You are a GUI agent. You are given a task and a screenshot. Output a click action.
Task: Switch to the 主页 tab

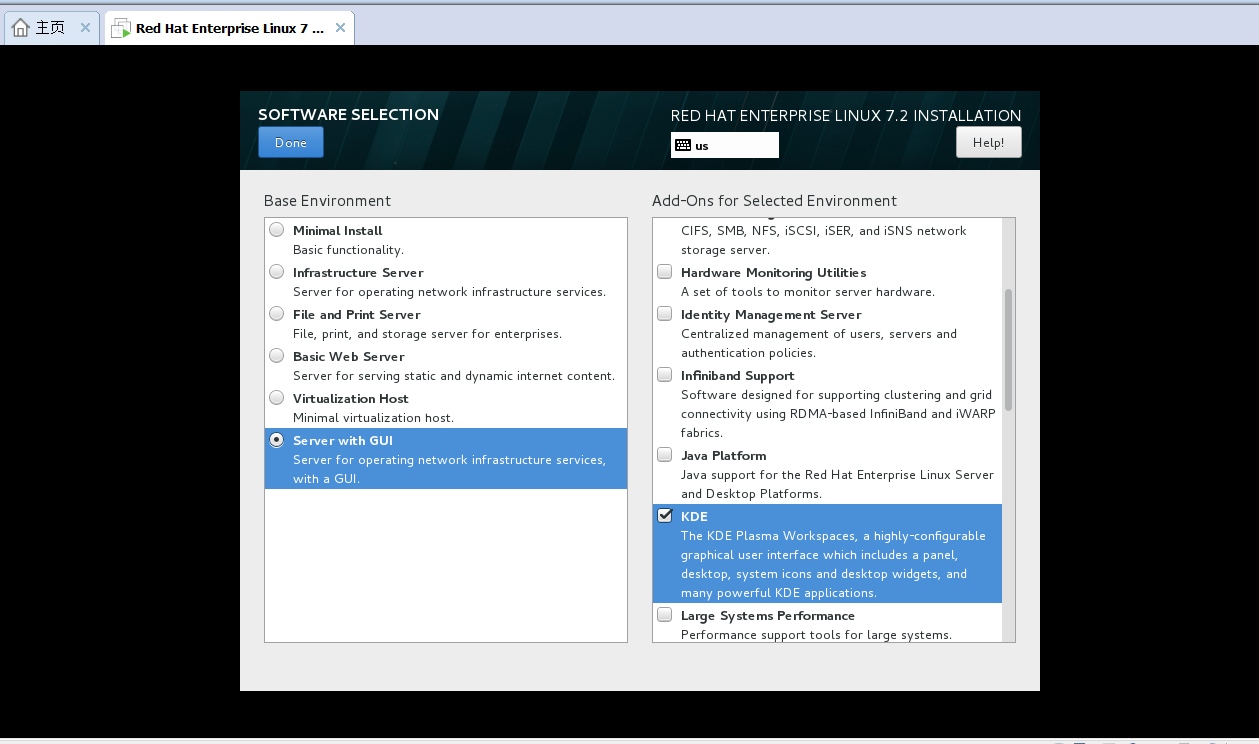point(50,28)
